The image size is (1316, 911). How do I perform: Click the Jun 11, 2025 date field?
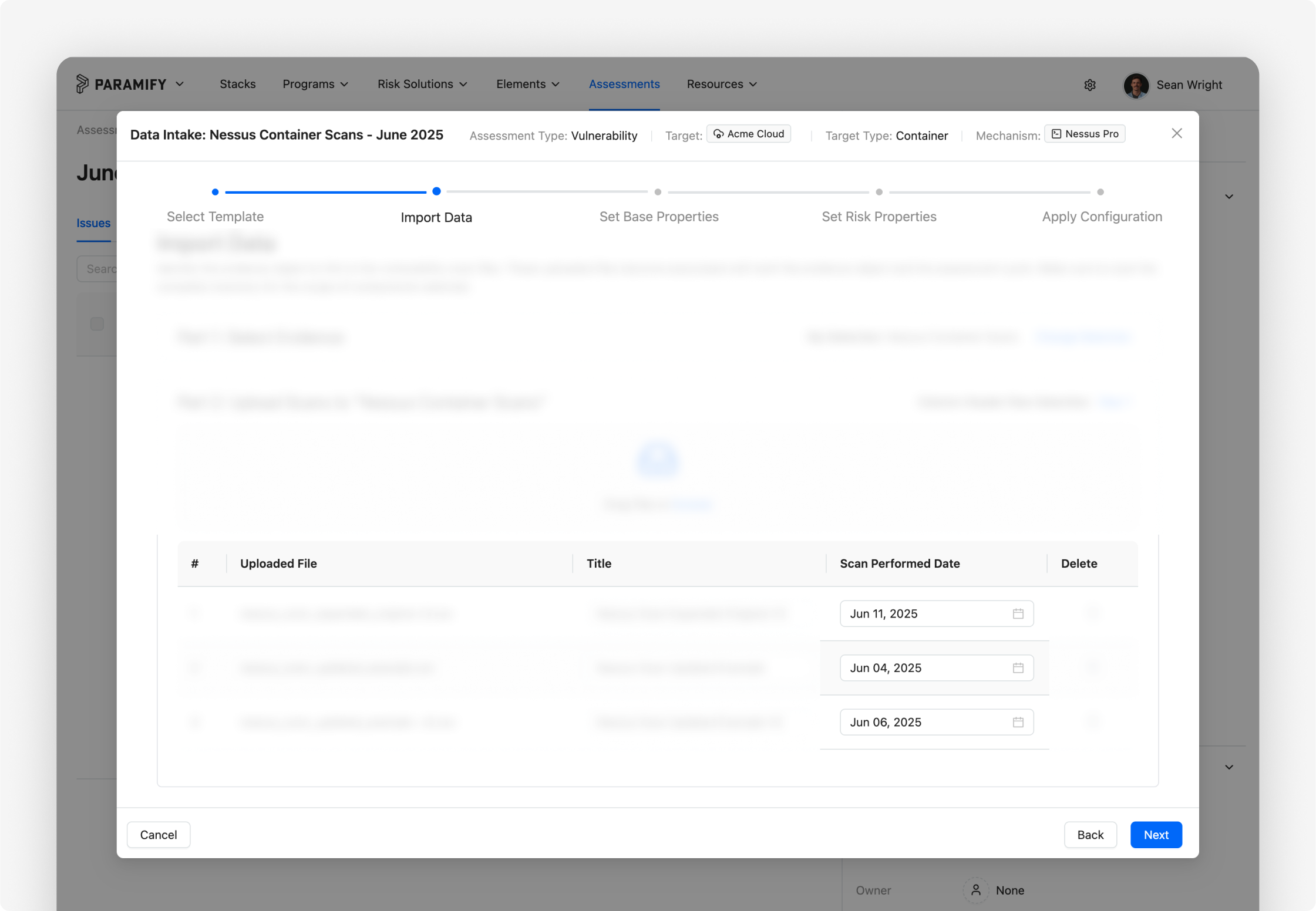936,613
